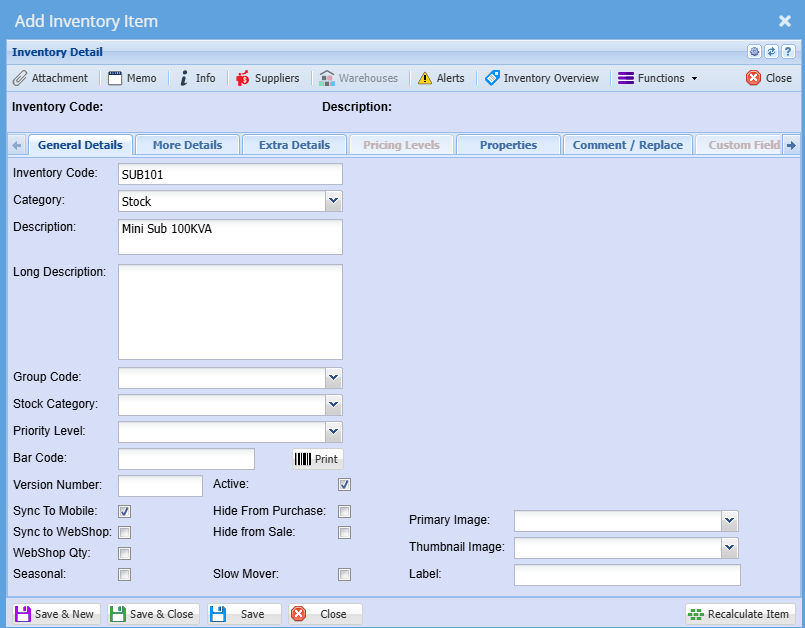Viewport: 805px width, 628px height.
Task: Toggle the Sync To Mobile checkbox
Action: pyautogui.click(x=125, y=511)
